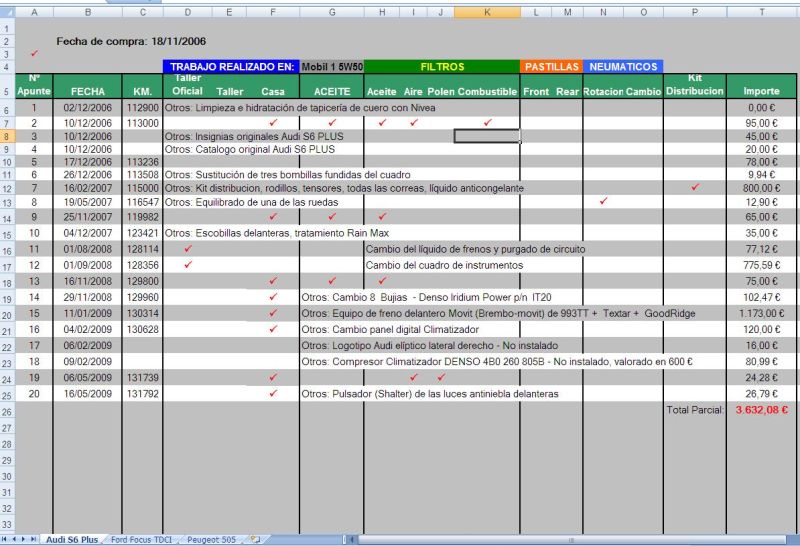
Task: Select column C header
Action: [142, 12]
